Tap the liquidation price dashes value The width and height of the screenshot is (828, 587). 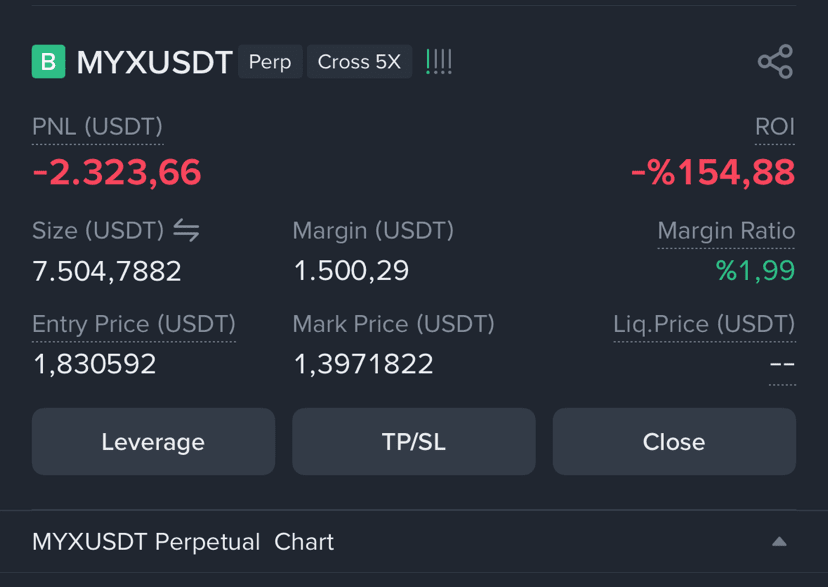[782, 364]
